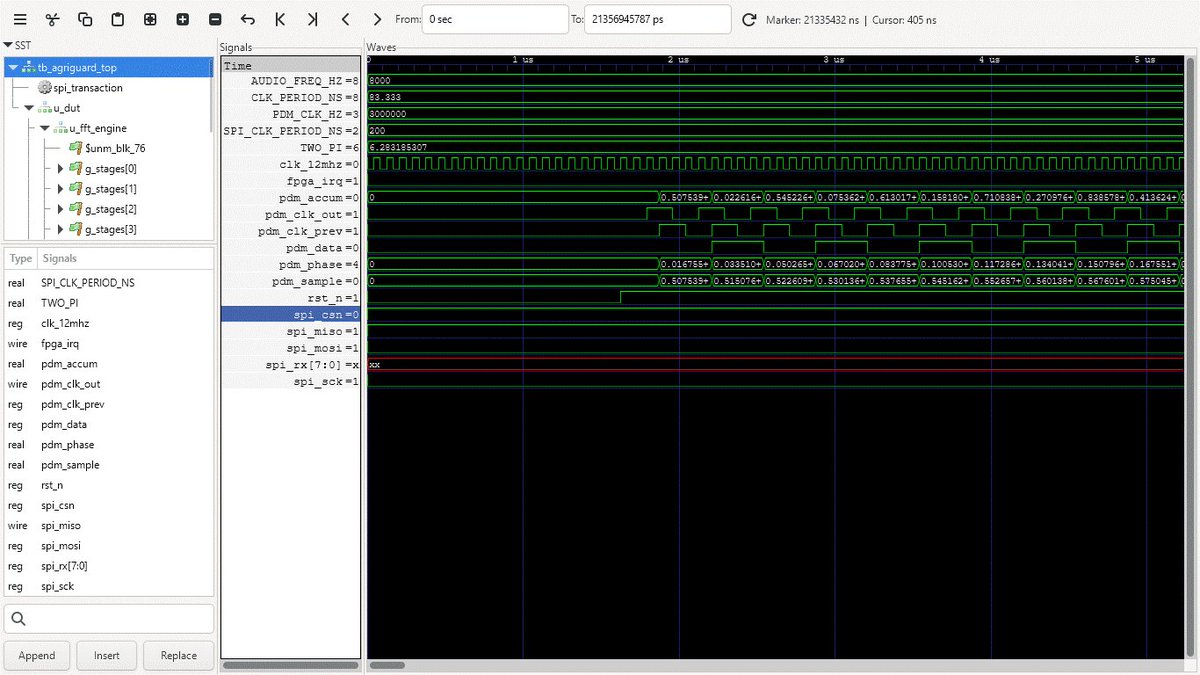Click the 4 us timeline marker
The height and width of the screenshot is (675, 1200).
[x=991, y=60]
